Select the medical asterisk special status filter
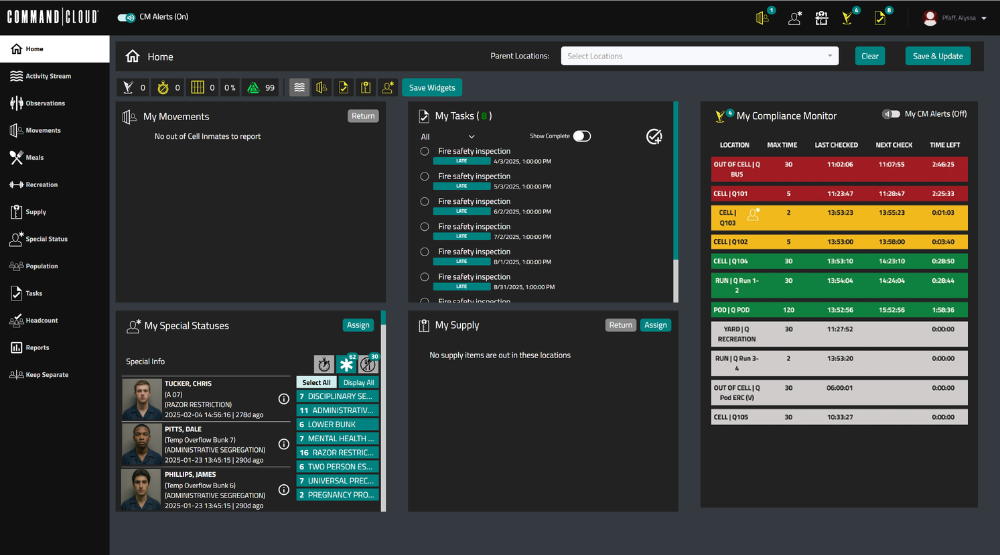The image size is (1000, 555). click(347, 364)
